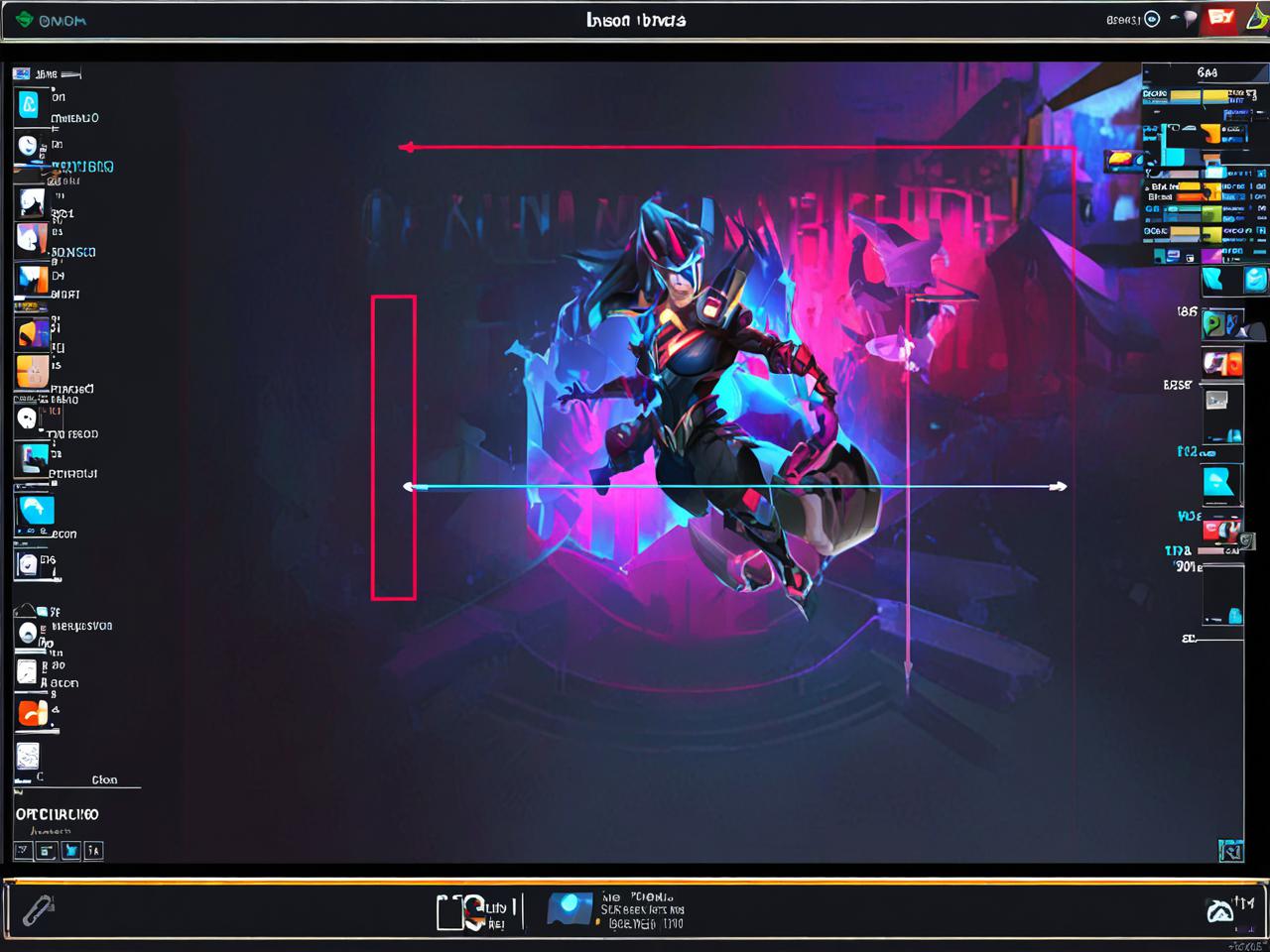Select the dark silhouette thumbnail in left sidebar

coord(32,202)
